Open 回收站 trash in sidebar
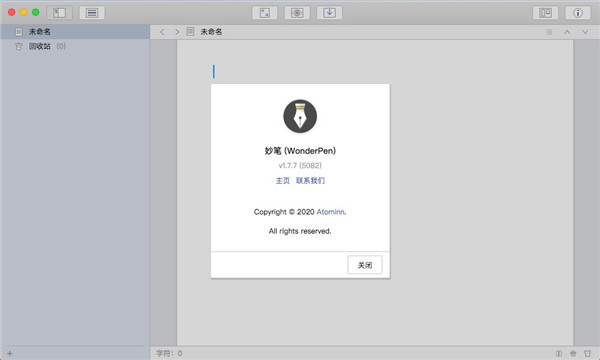The image size is (600, 360). click(x=75, y=46)
